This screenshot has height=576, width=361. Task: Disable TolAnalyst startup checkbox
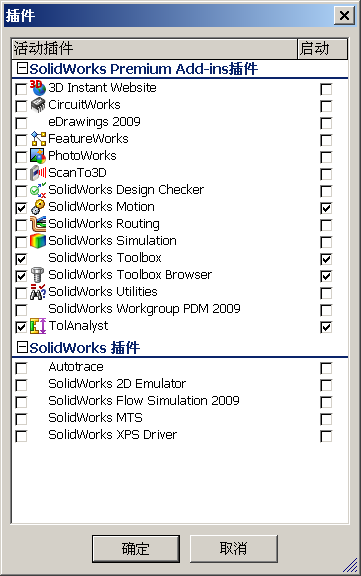(x=326, y=327)
